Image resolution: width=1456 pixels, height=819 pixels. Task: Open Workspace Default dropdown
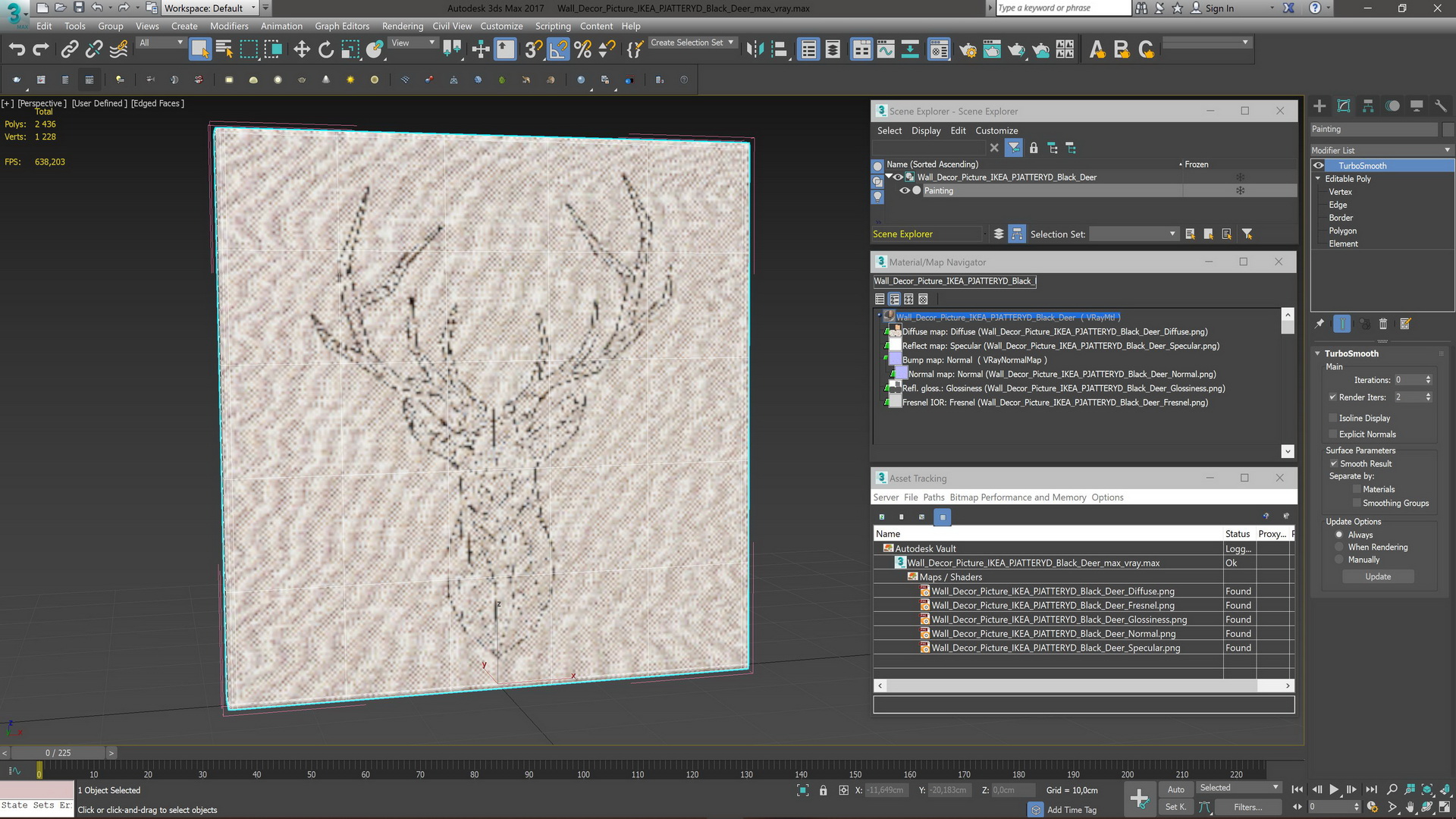pyautogui.click(x=210, y=8)
